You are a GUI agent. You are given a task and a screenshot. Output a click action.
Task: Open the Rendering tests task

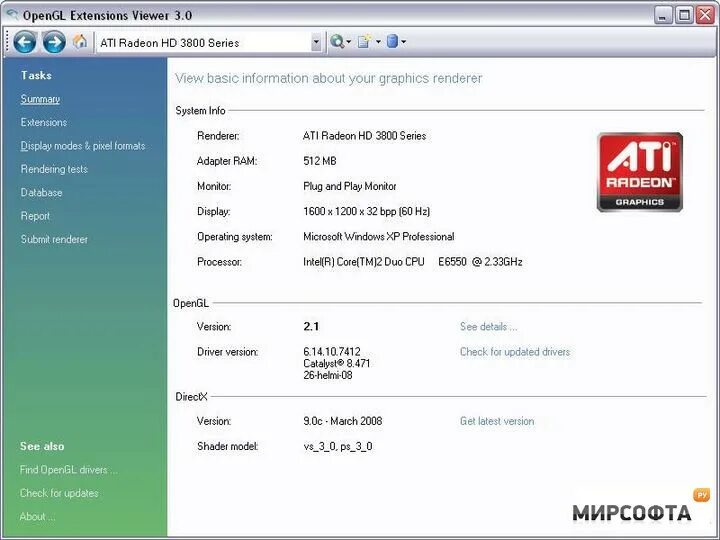[x=54, y=169]
